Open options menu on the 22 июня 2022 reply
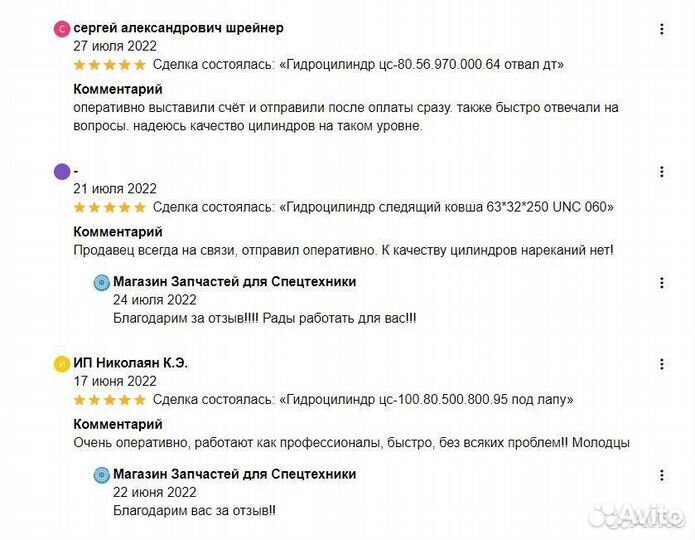The image size is (695, 540). pyautogui.click(x=661, y=475)
